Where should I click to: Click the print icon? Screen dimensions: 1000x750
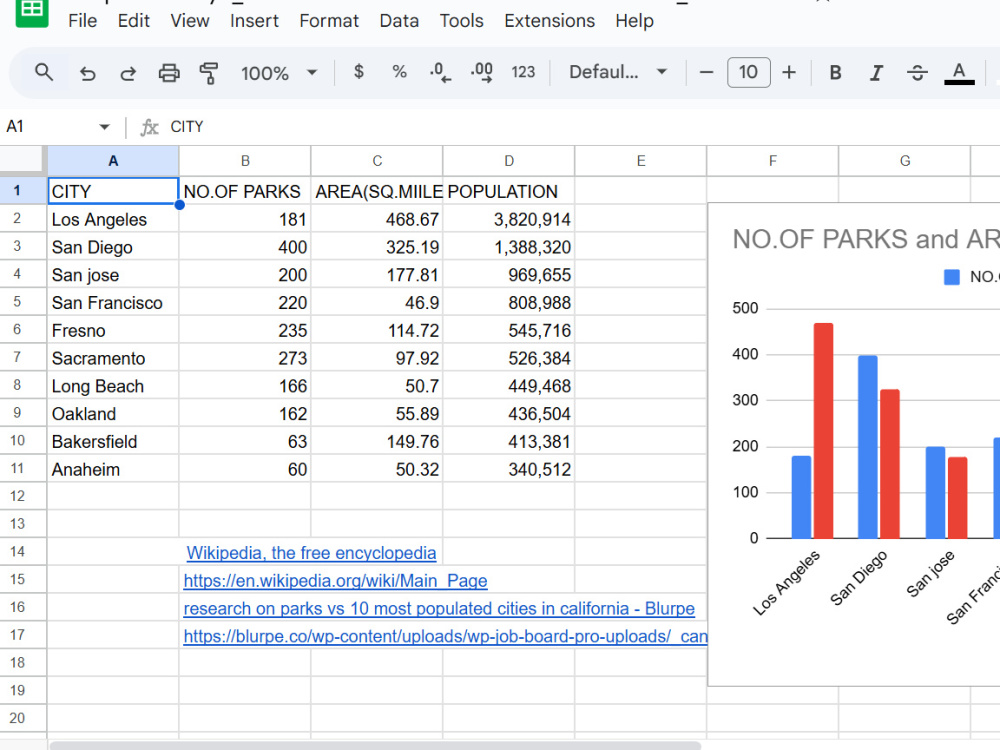(168, 73)
